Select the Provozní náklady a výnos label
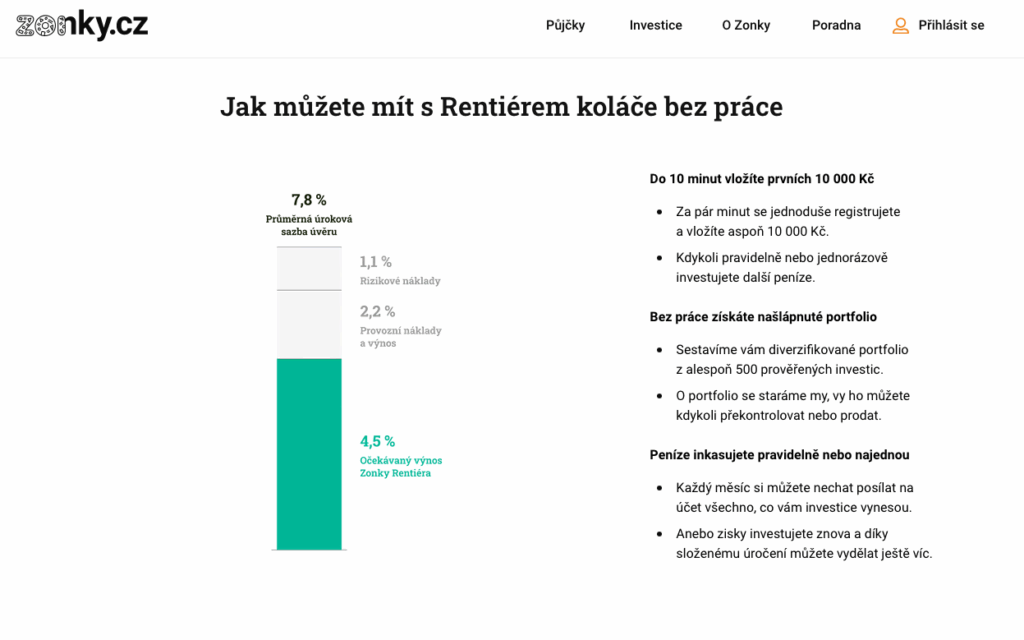 pos(400,337)
